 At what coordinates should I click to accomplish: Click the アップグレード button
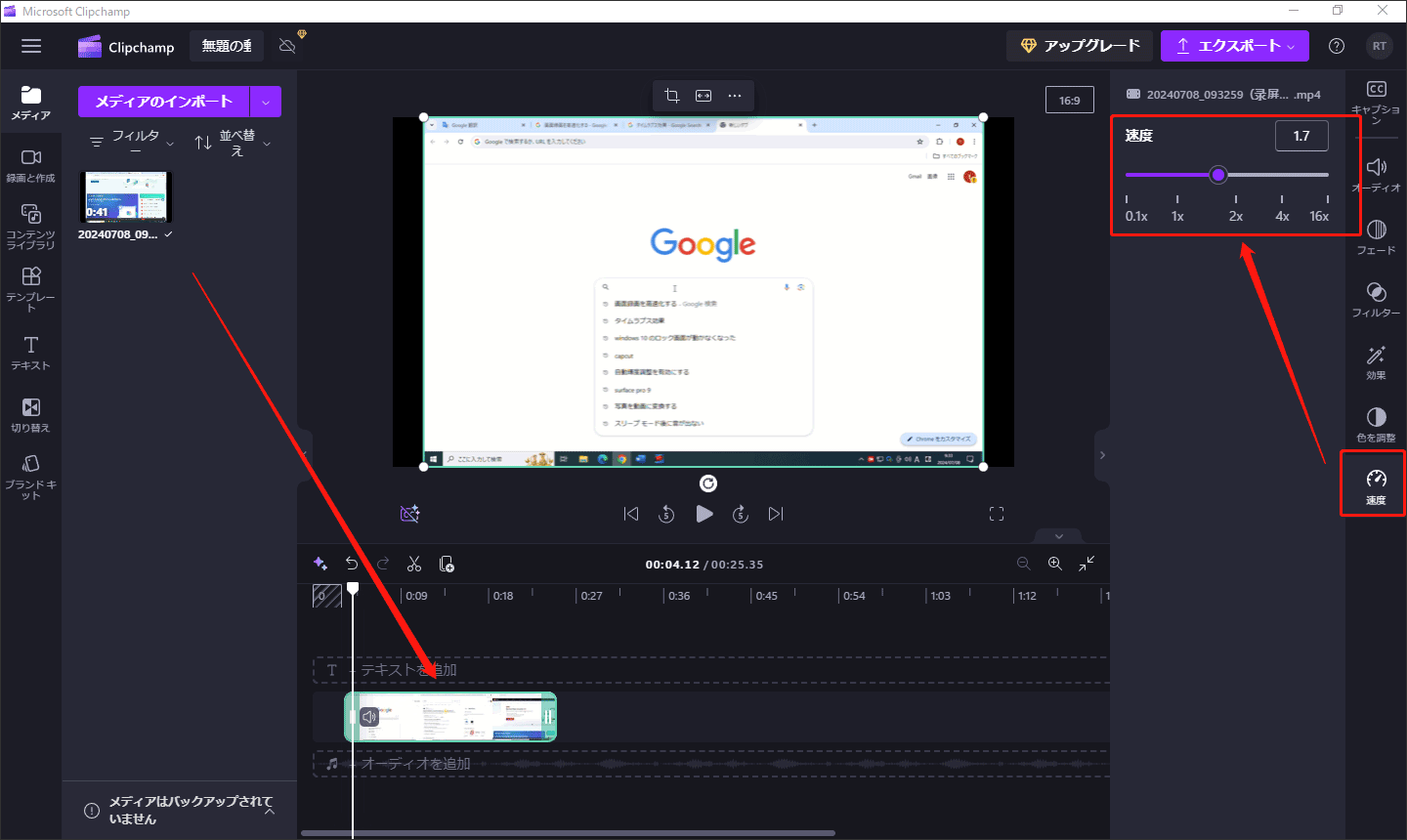click(x=1080, y=46)
